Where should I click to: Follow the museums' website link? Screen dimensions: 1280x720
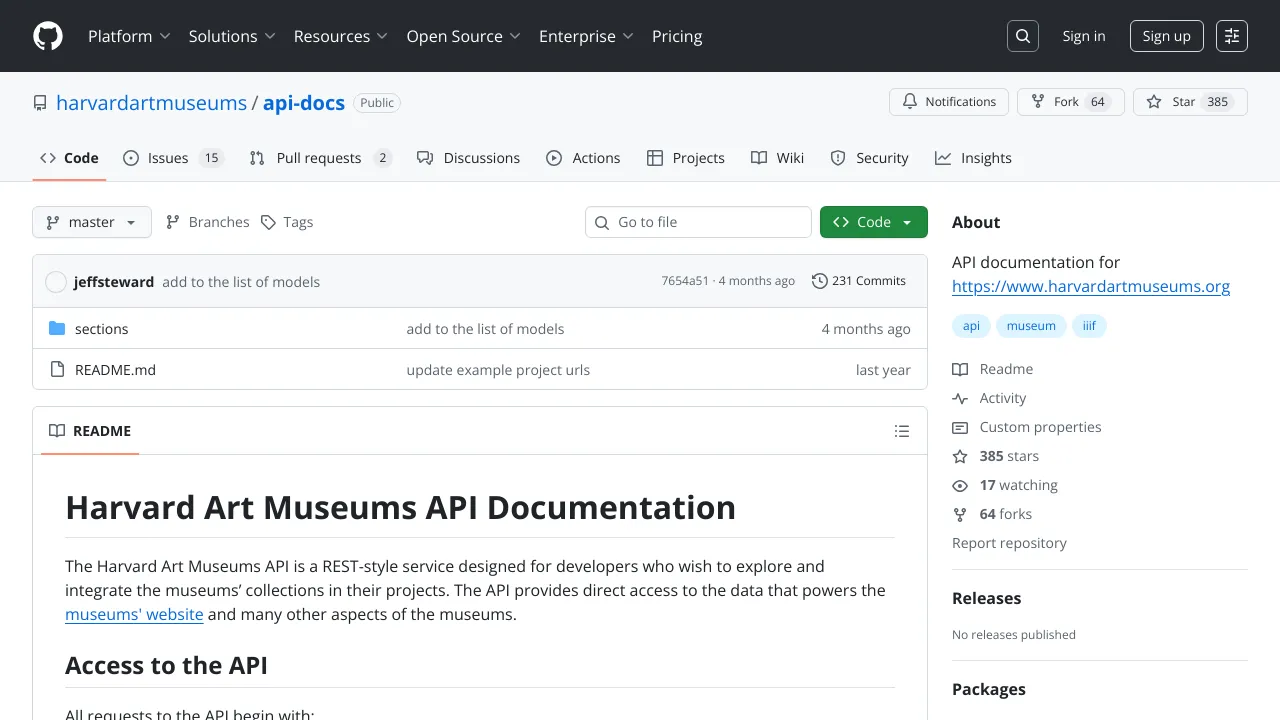pyautogui.click(x=134, y=614)
